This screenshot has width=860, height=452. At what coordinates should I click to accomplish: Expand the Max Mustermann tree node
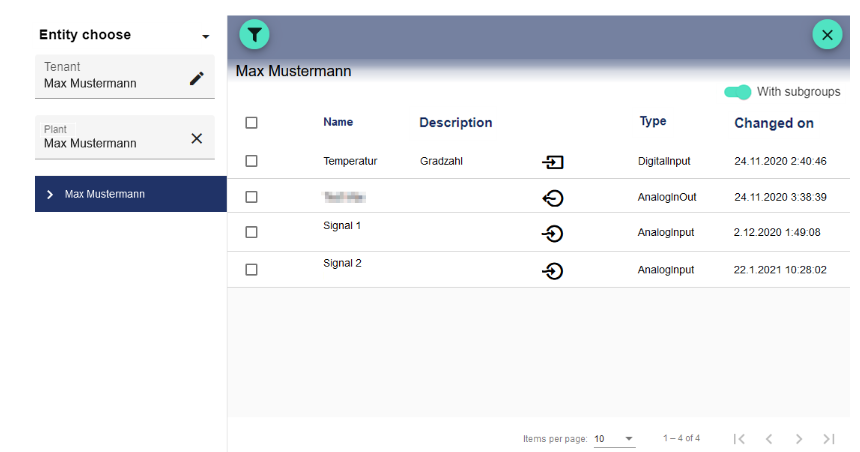click(x=50, y=194)
